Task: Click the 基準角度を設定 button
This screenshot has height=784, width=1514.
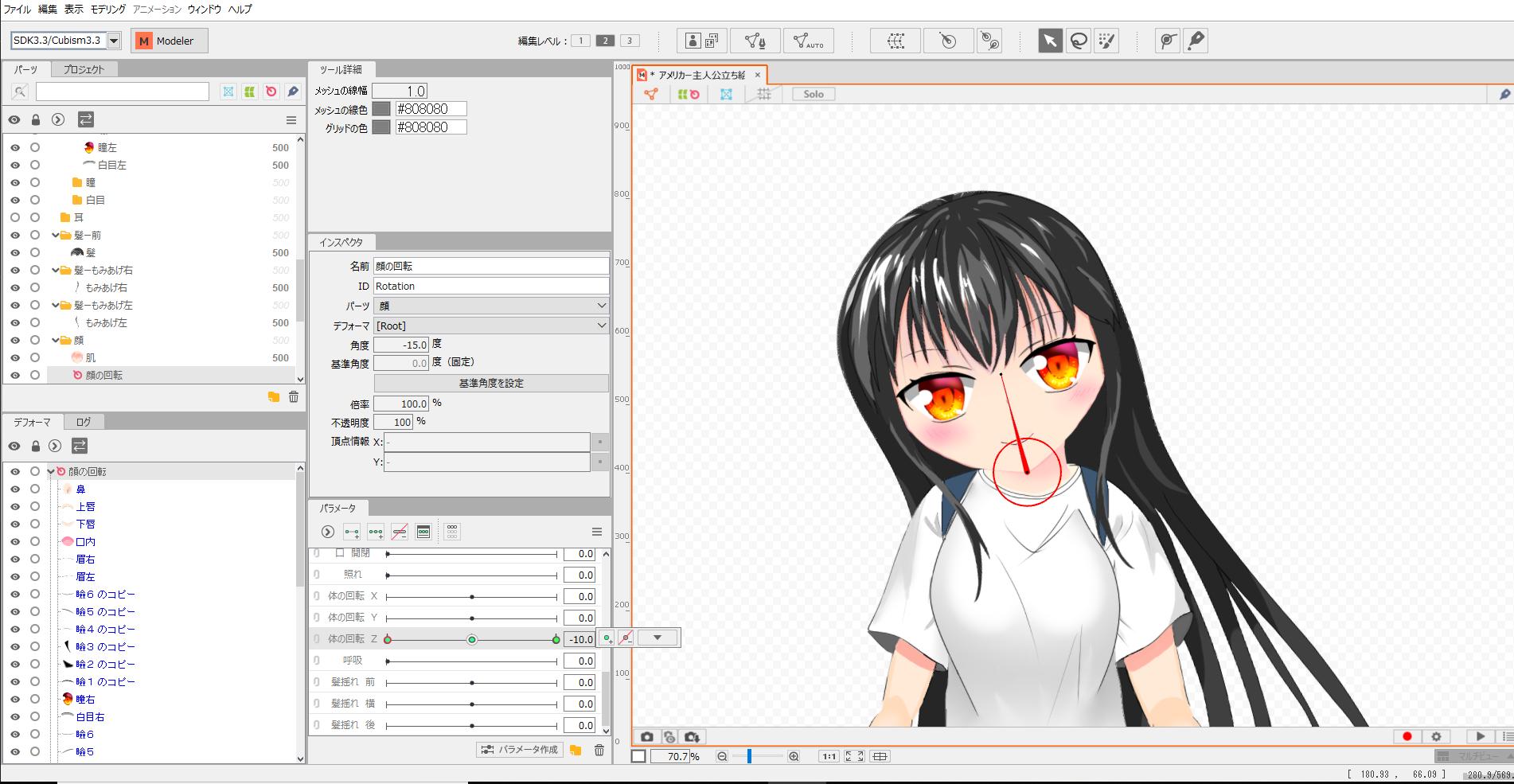Action: click(491, 383)
